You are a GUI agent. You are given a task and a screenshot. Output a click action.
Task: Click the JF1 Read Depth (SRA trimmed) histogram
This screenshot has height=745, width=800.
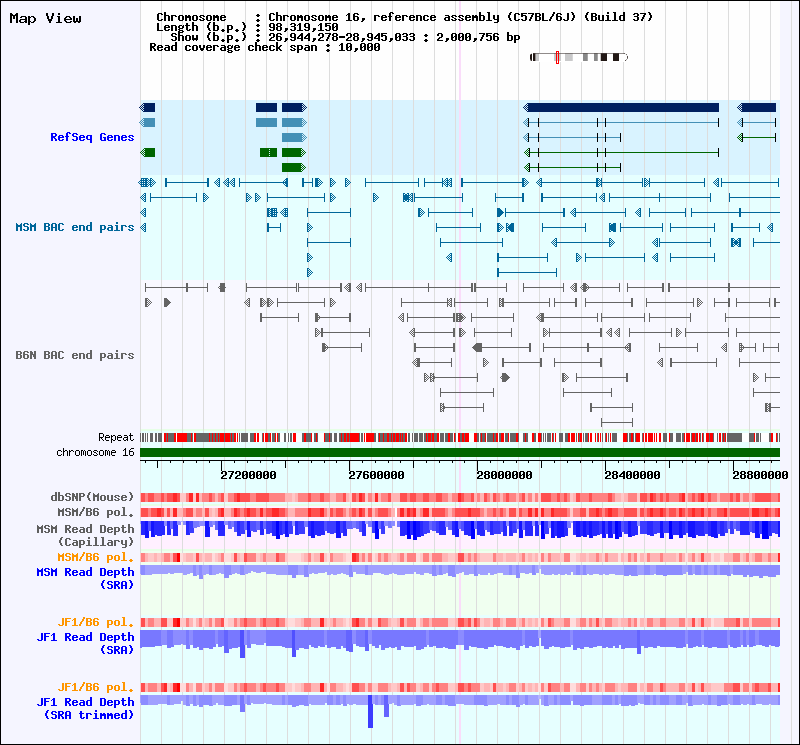point(460,711)
